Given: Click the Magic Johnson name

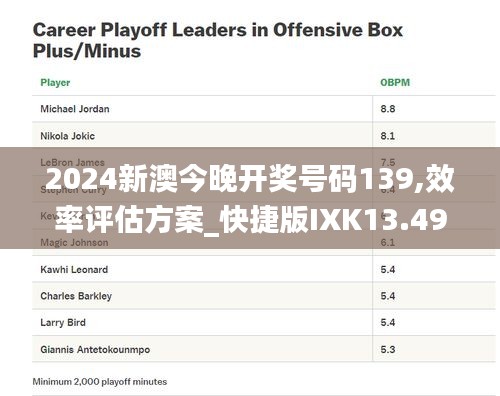Looking at the screenshot, I should click(74, 242).
